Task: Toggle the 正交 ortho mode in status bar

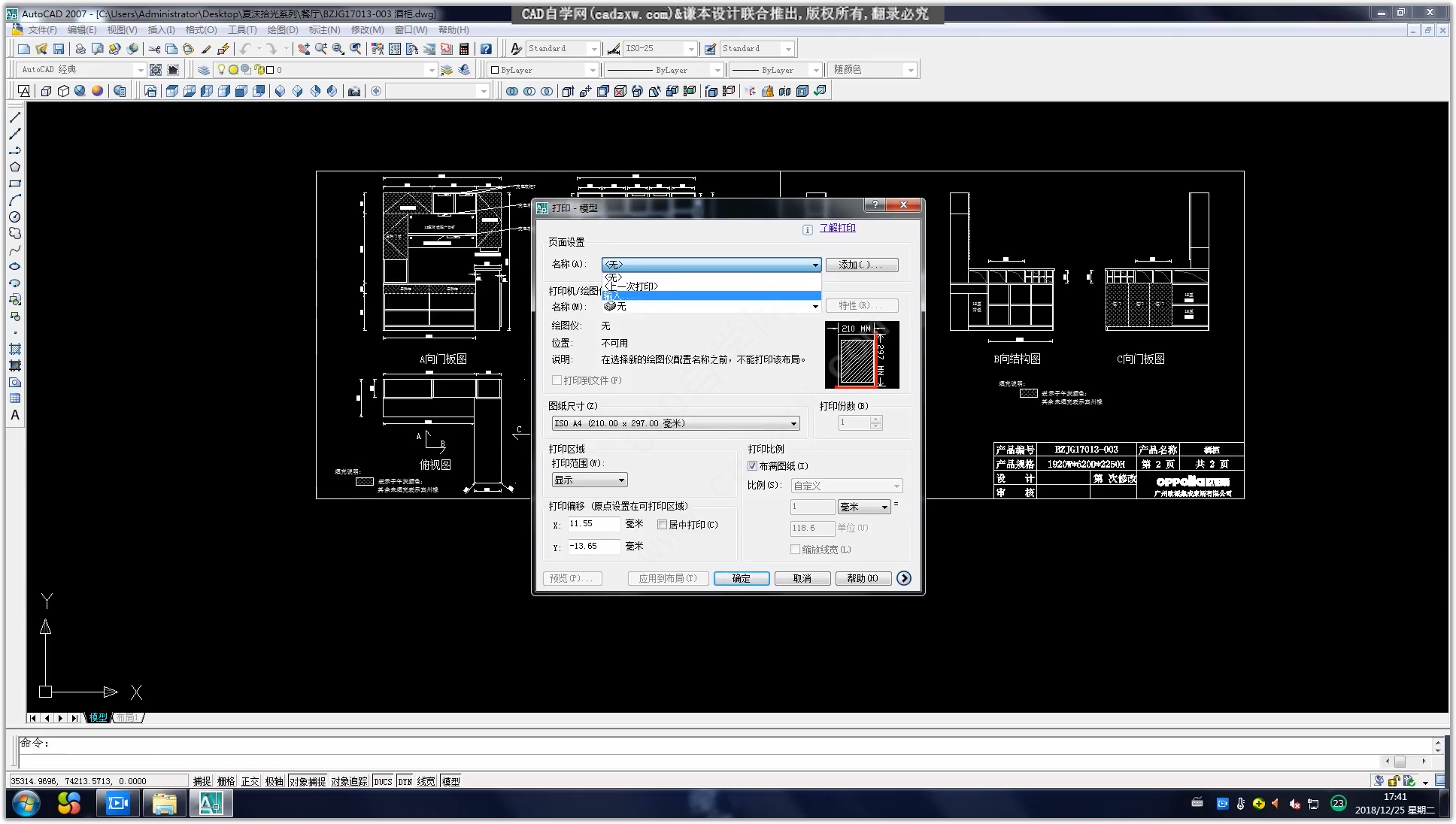Action: 250,781
